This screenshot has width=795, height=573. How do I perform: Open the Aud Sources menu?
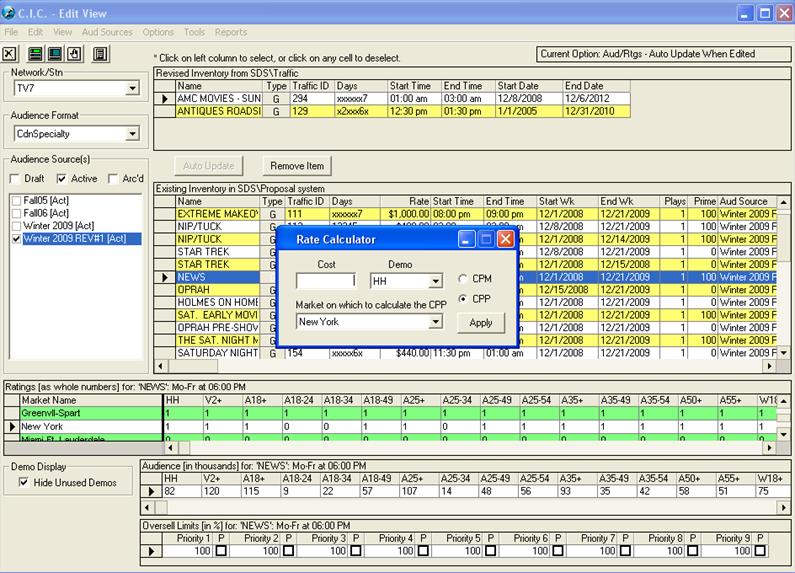(x=106, y=32)
